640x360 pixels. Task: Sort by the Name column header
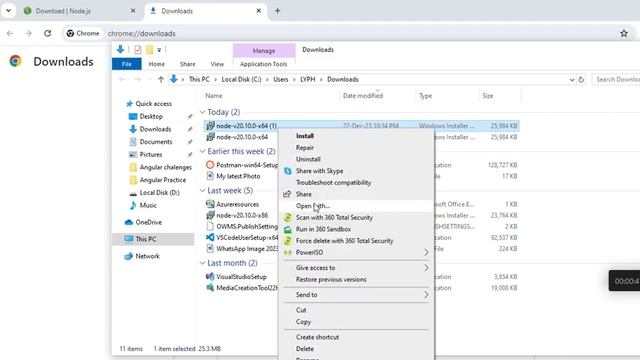(x=214, y=96)
